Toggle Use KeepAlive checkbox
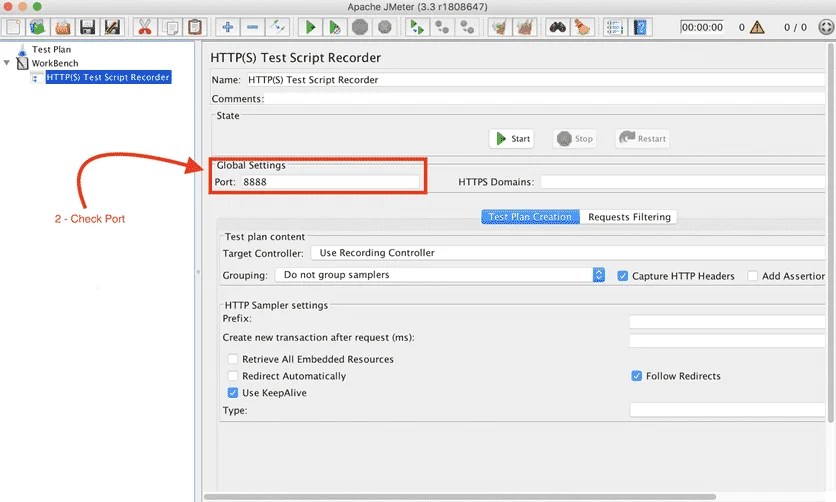 click(232, 393)
